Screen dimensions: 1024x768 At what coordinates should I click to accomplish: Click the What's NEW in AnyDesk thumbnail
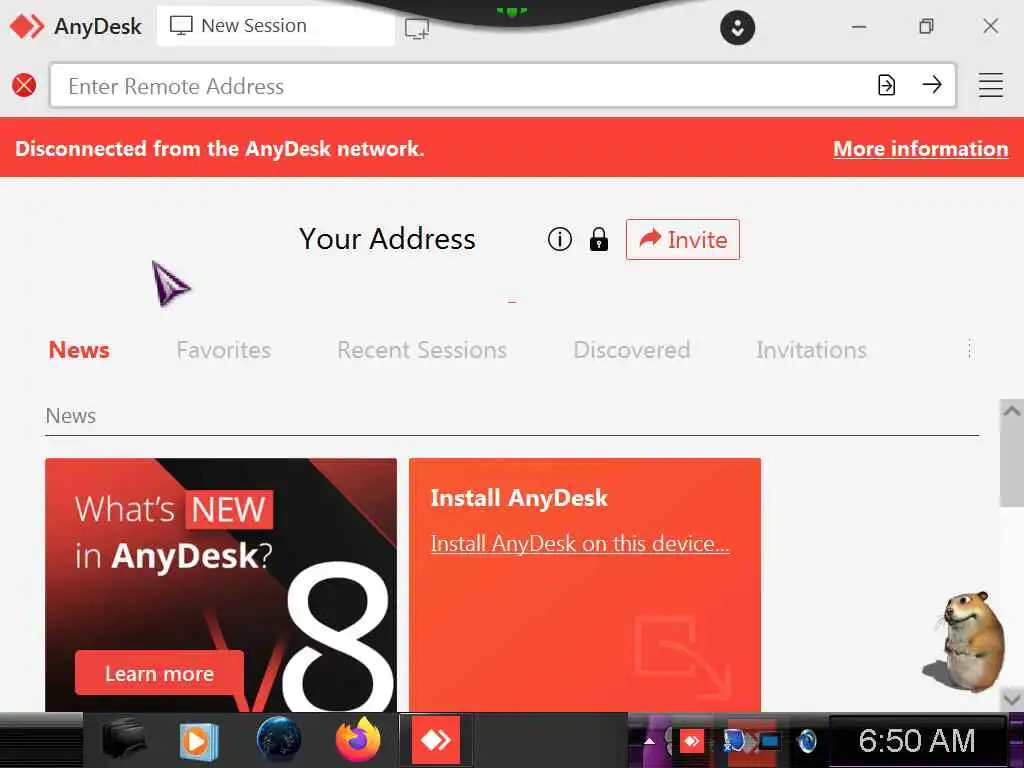(221, 585)
